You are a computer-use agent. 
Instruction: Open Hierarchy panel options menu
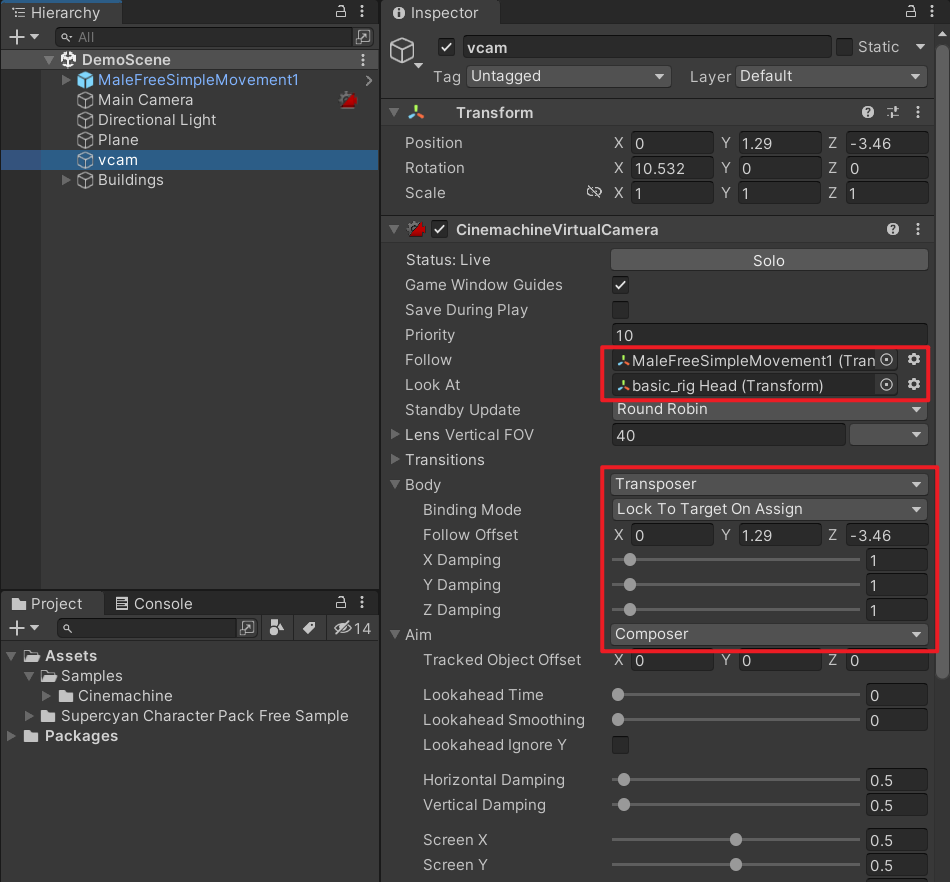(362, 12)
